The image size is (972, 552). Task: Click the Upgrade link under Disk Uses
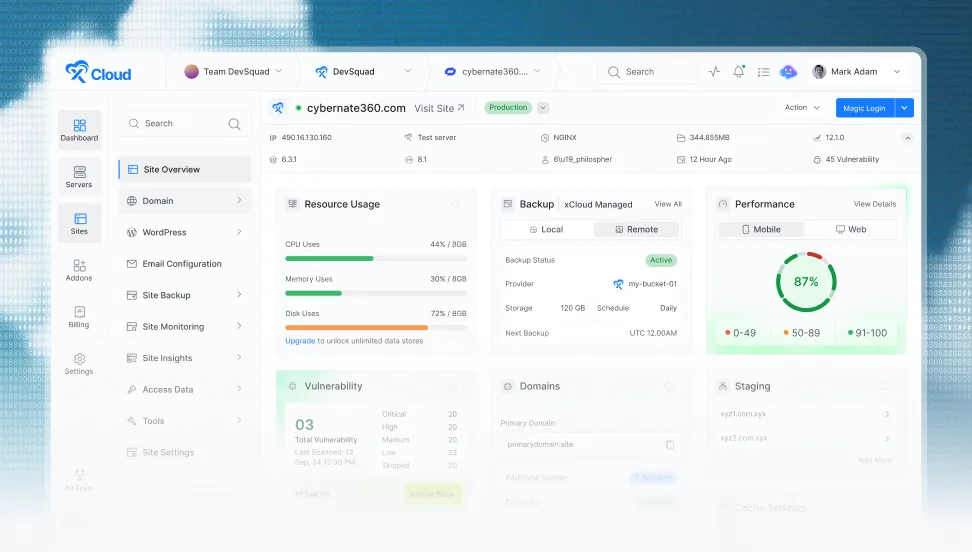click(300, 341)
